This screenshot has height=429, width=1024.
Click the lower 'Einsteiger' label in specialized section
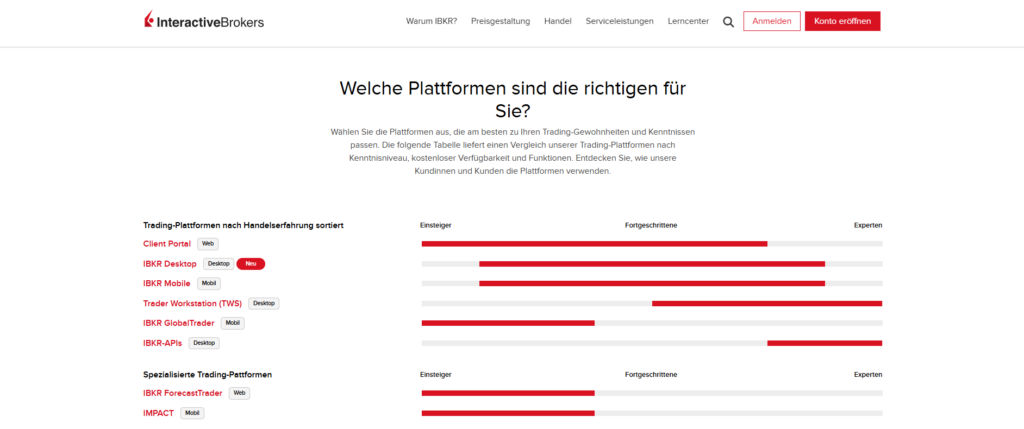pos(436,375)
